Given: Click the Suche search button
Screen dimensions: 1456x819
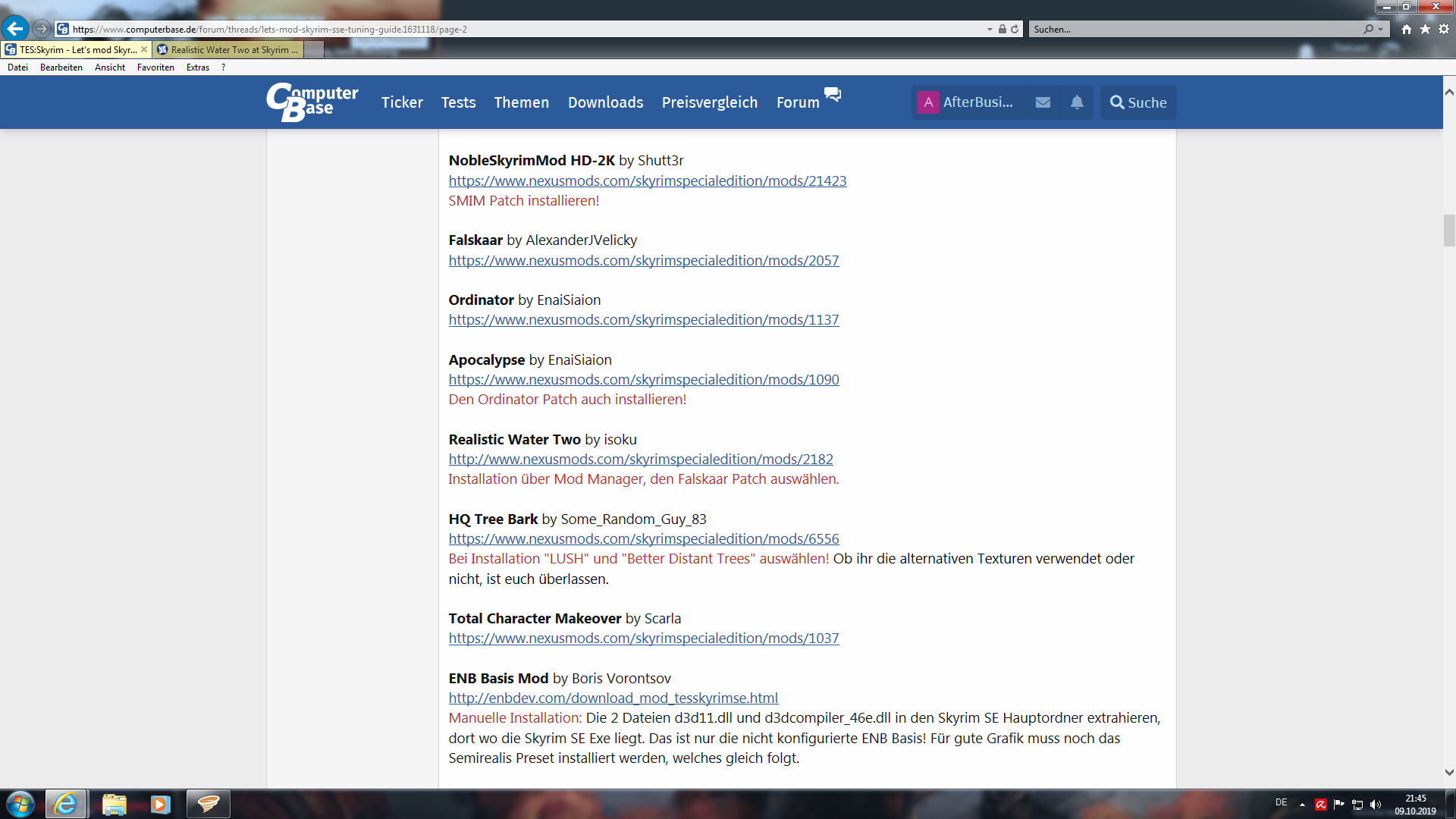Looking at the screenshot, I should tap(1138, 102).
